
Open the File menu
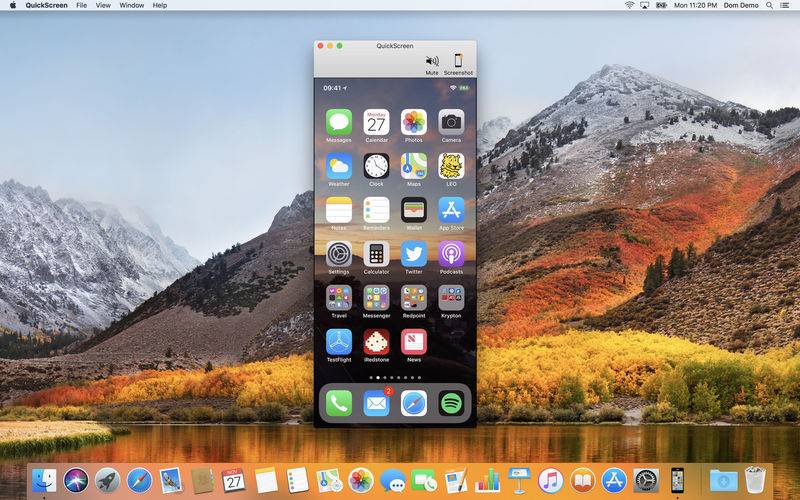[81, 5]
